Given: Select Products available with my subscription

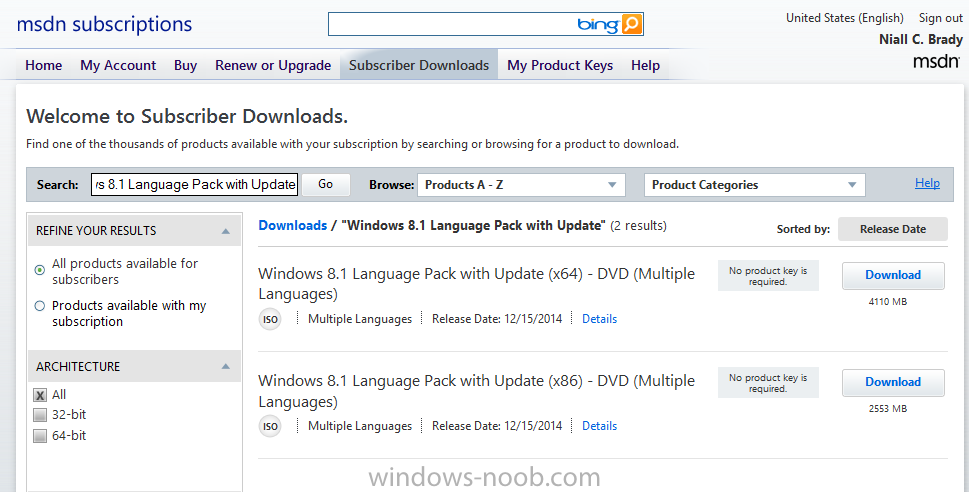Looking at the screenshot, I should 40,305.
